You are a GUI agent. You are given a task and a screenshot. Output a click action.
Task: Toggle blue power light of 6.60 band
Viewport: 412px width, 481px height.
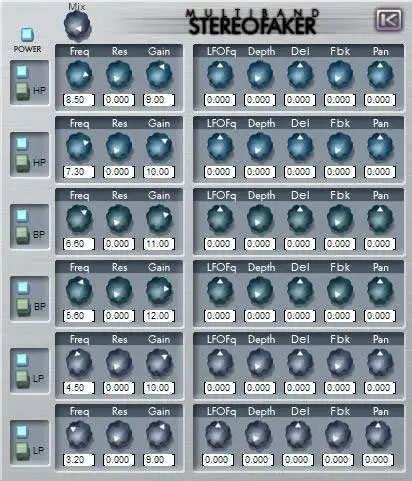pyautogui.click(x=22, y=215)
